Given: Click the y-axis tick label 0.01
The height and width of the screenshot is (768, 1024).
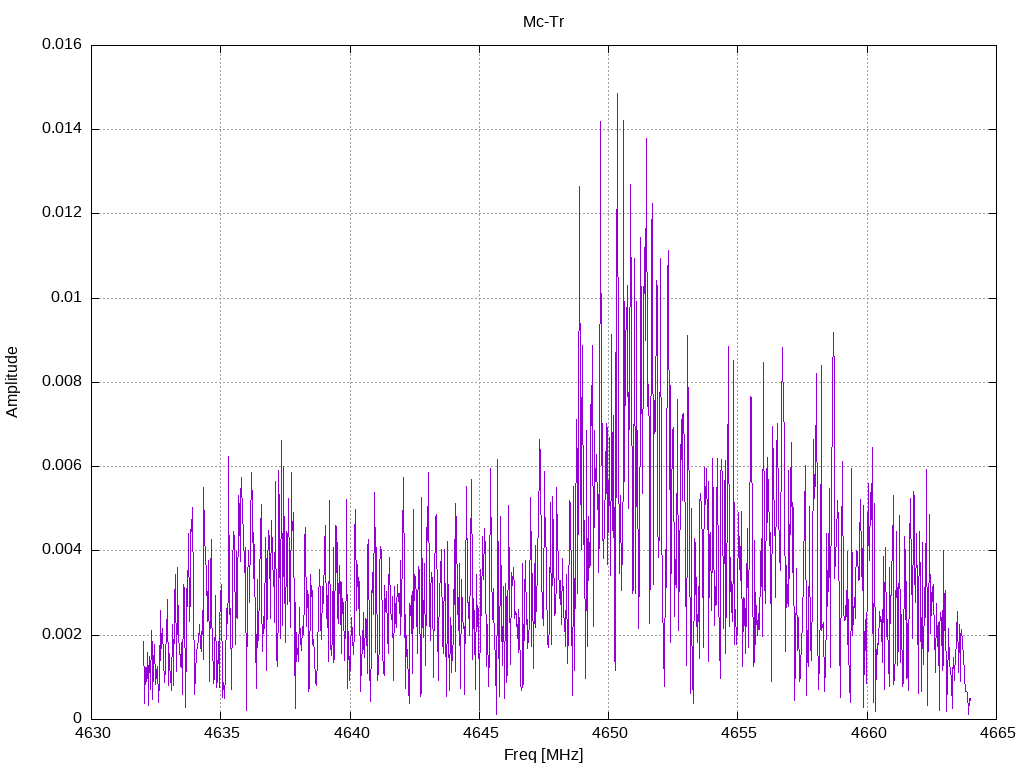Looking at the screenshot, I should tap(67, 298).
